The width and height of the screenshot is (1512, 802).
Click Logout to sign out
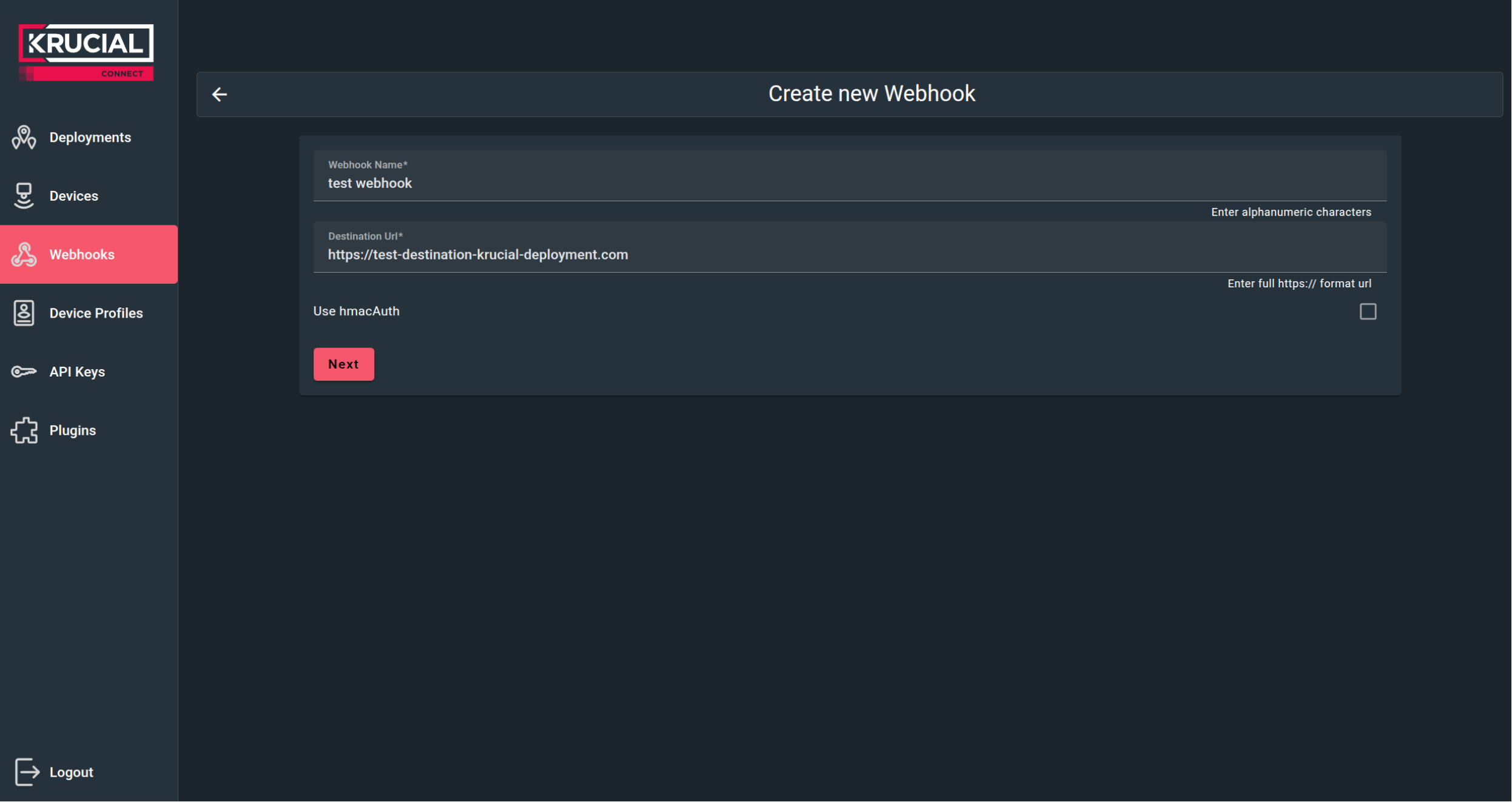pos(71,772)
